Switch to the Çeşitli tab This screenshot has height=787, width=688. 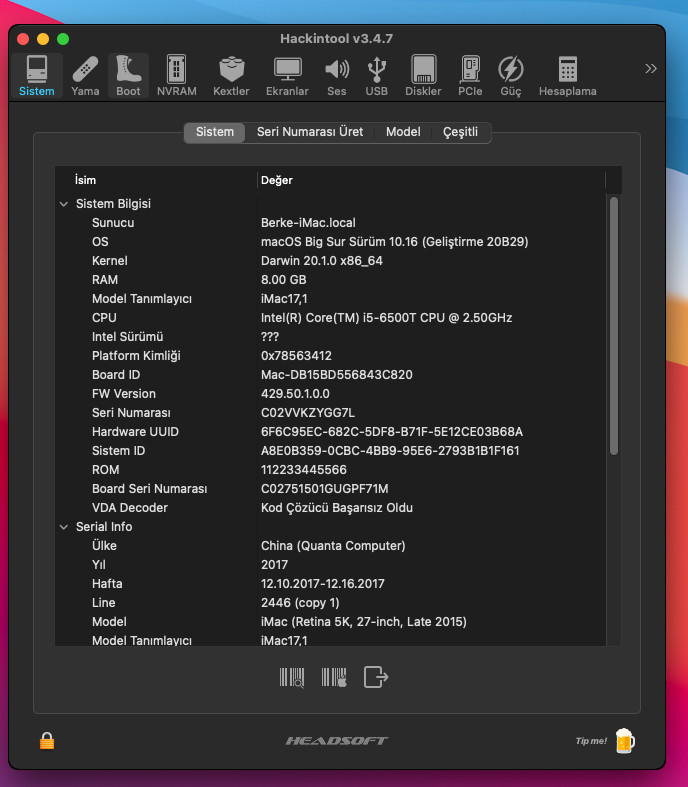tap(461, 132)
